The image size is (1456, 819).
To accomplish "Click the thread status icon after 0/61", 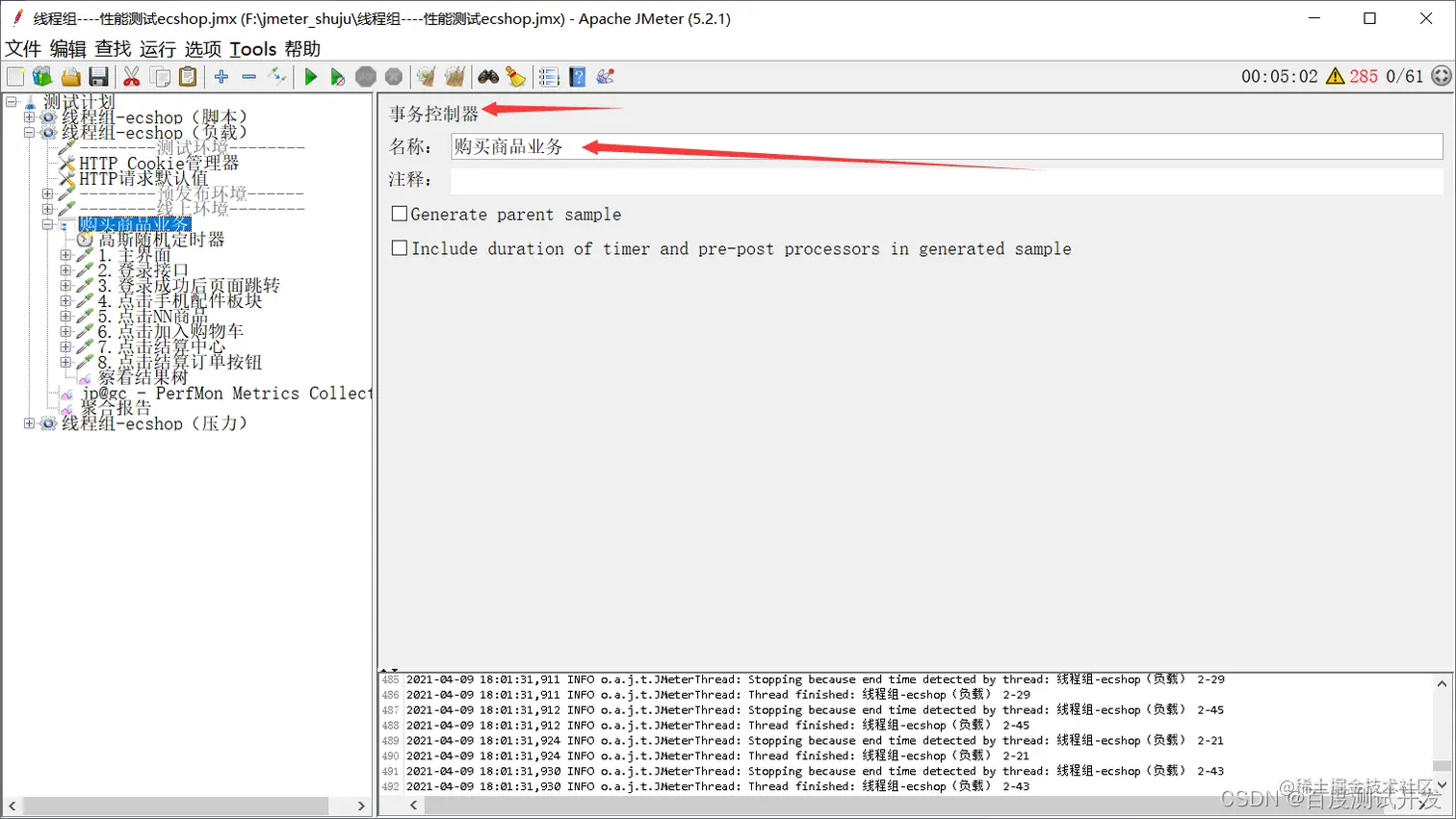I will click(1441, 76).
